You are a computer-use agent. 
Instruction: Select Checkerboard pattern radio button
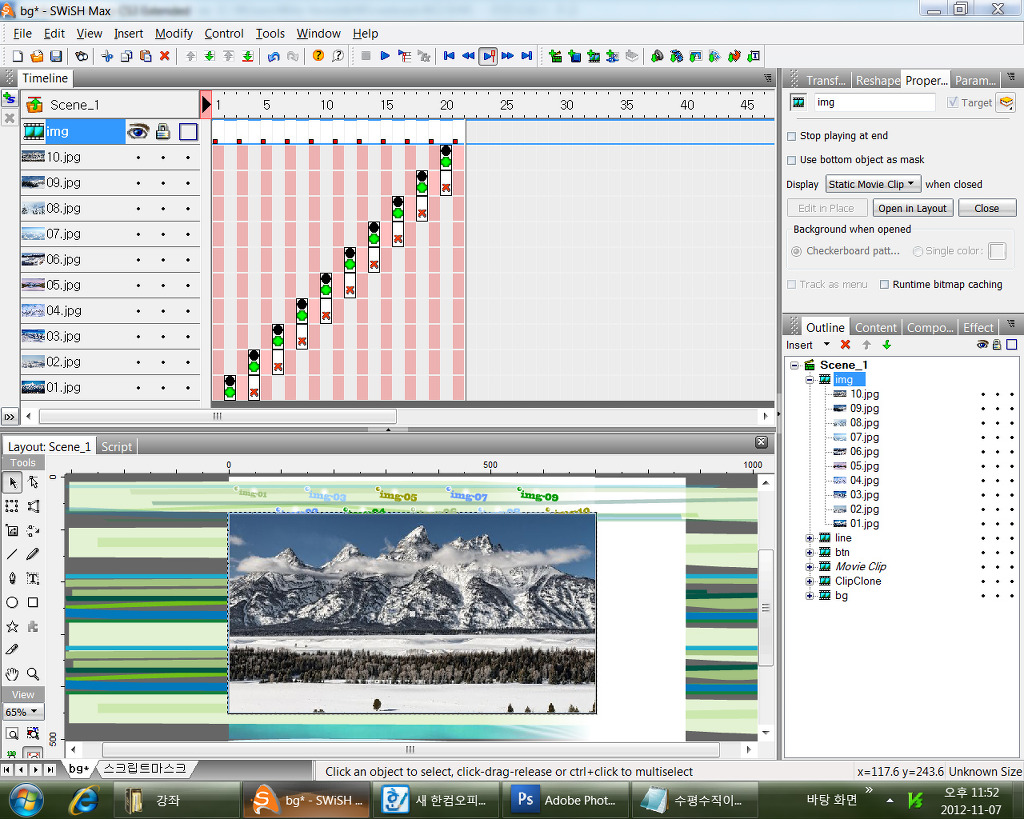(796, 251)
